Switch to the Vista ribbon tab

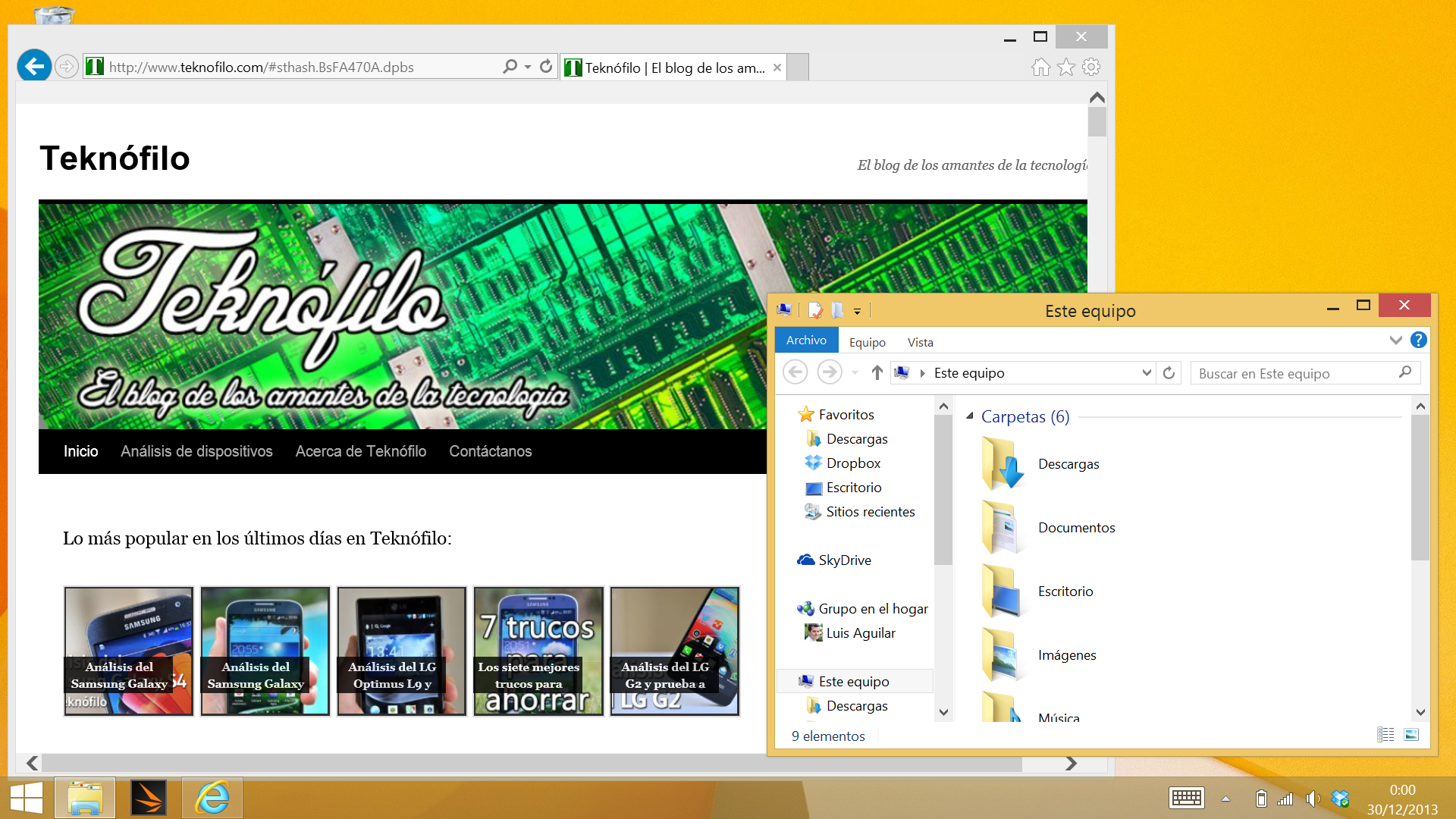(920, 342)
